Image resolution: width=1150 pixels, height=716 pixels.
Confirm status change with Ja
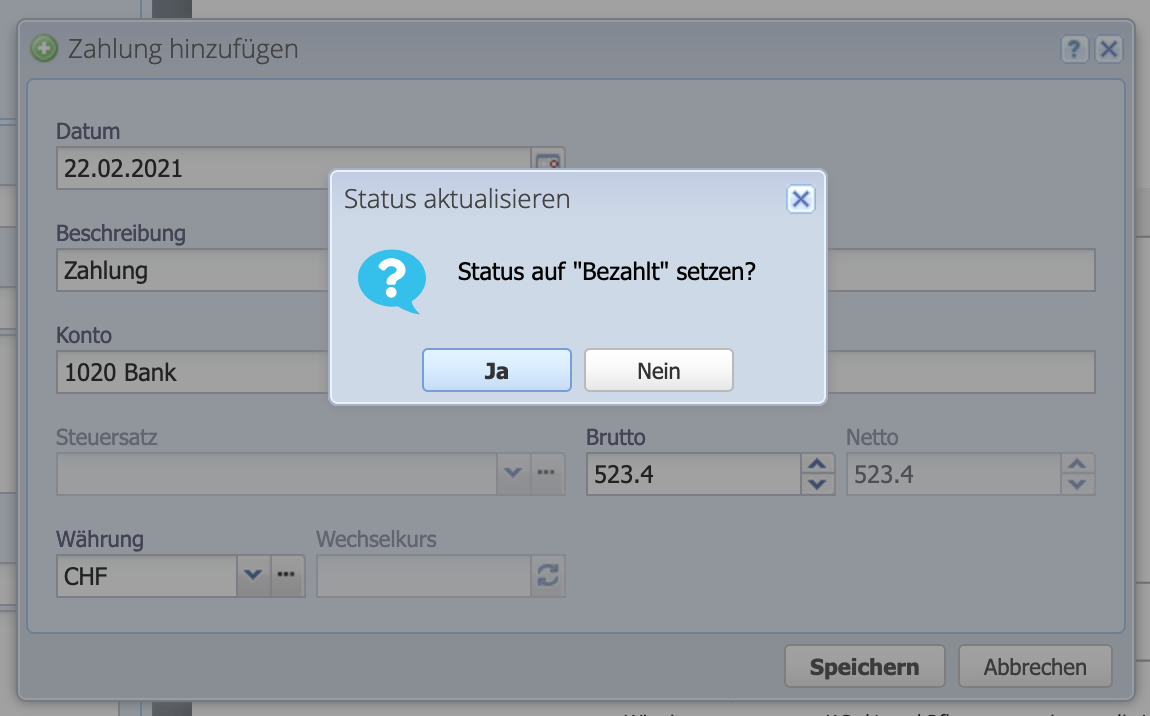[x=496, y=369]
